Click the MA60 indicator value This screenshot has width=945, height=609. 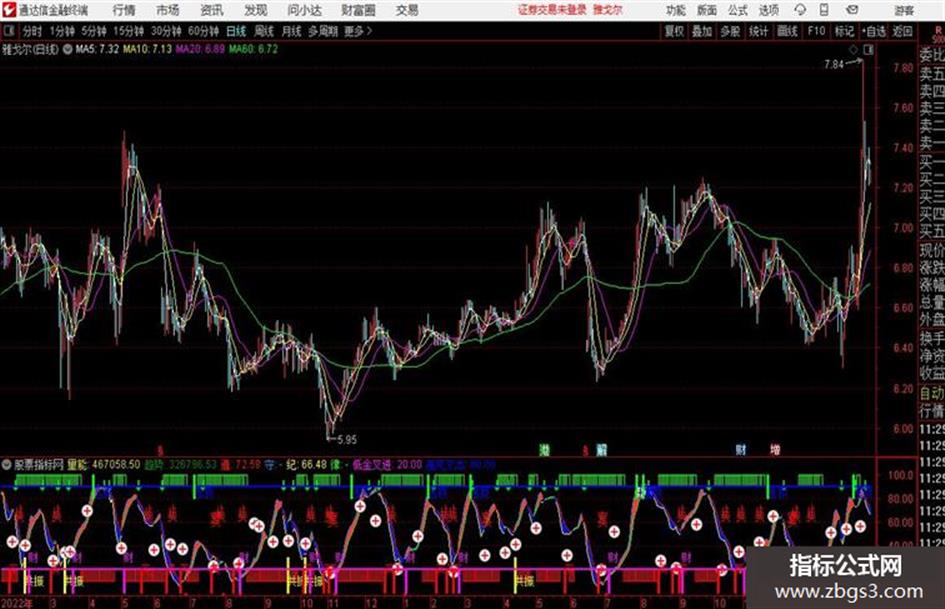point(253,49)
